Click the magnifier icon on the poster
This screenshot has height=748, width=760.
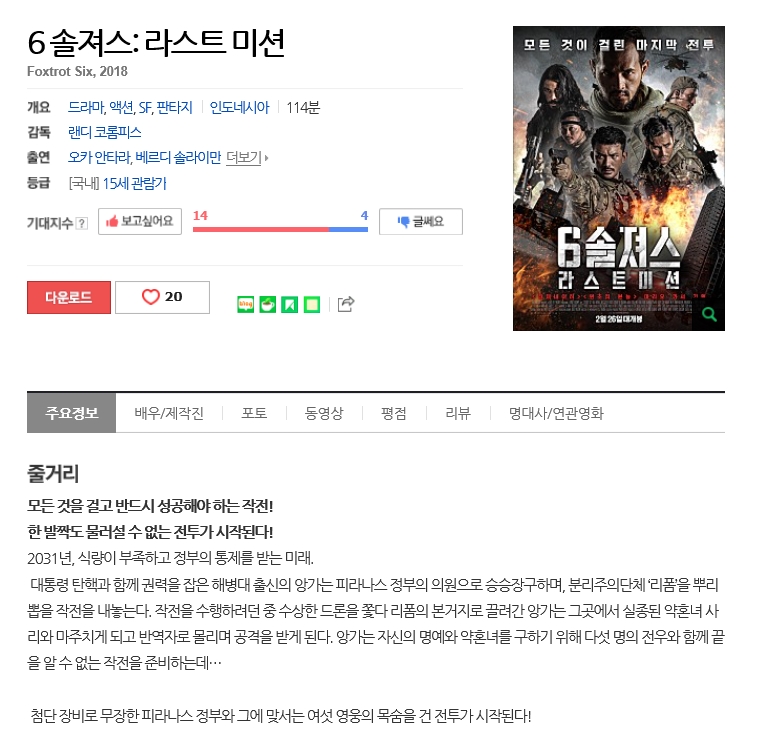click(x=709, y=314)
